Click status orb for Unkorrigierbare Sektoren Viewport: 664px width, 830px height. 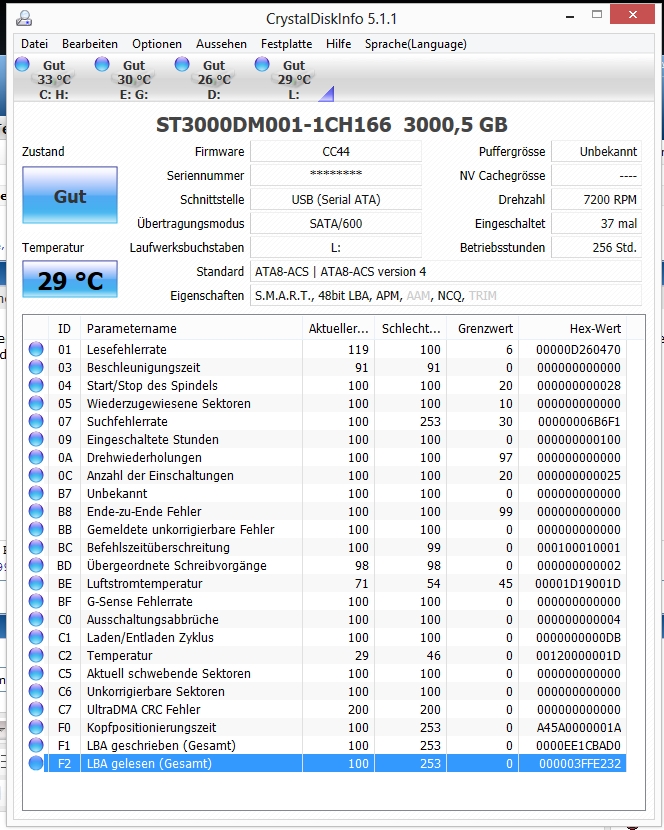[x=36, y=691]
